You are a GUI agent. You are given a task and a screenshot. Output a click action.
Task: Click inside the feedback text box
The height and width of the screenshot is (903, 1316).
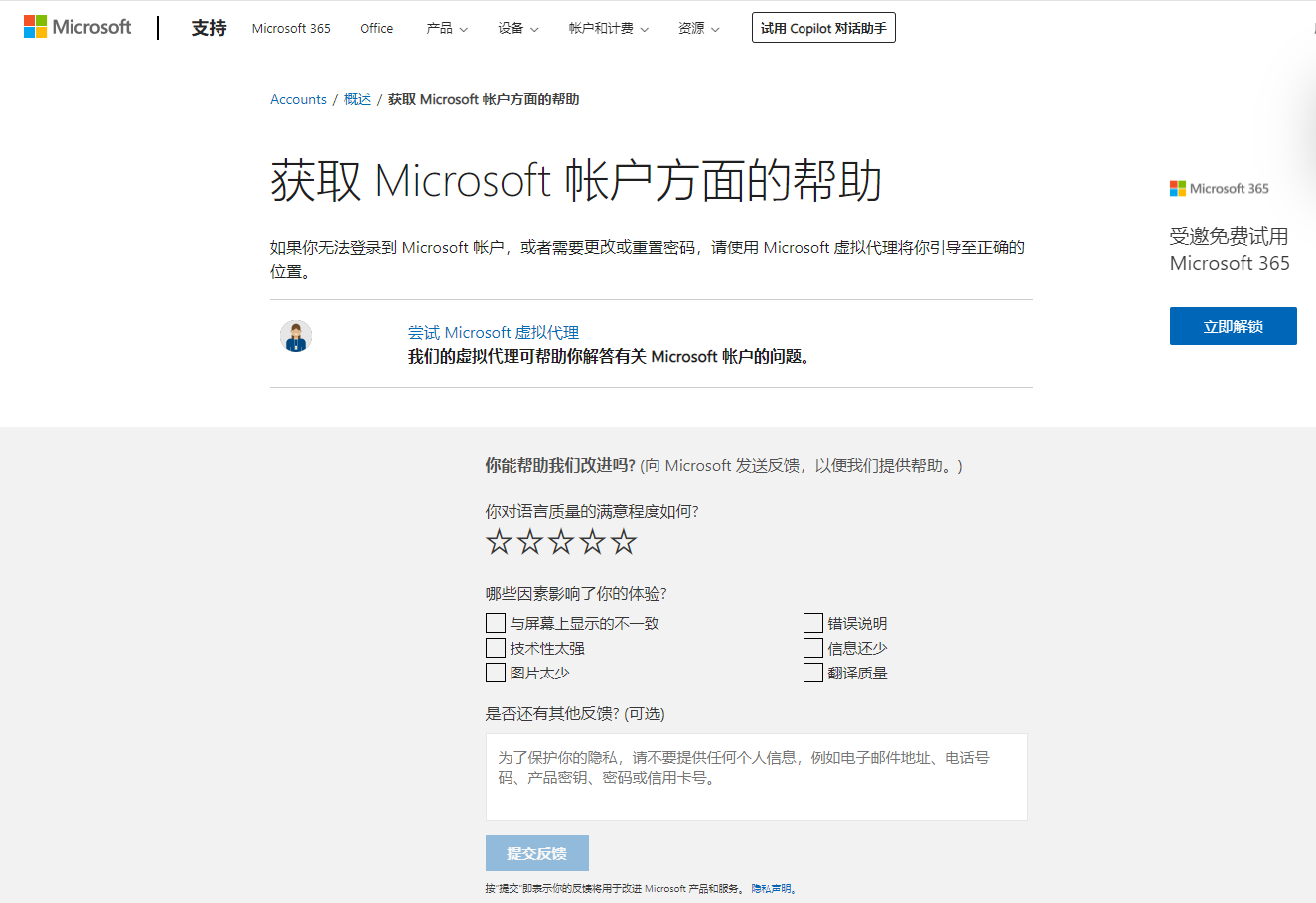pos(756,778)
